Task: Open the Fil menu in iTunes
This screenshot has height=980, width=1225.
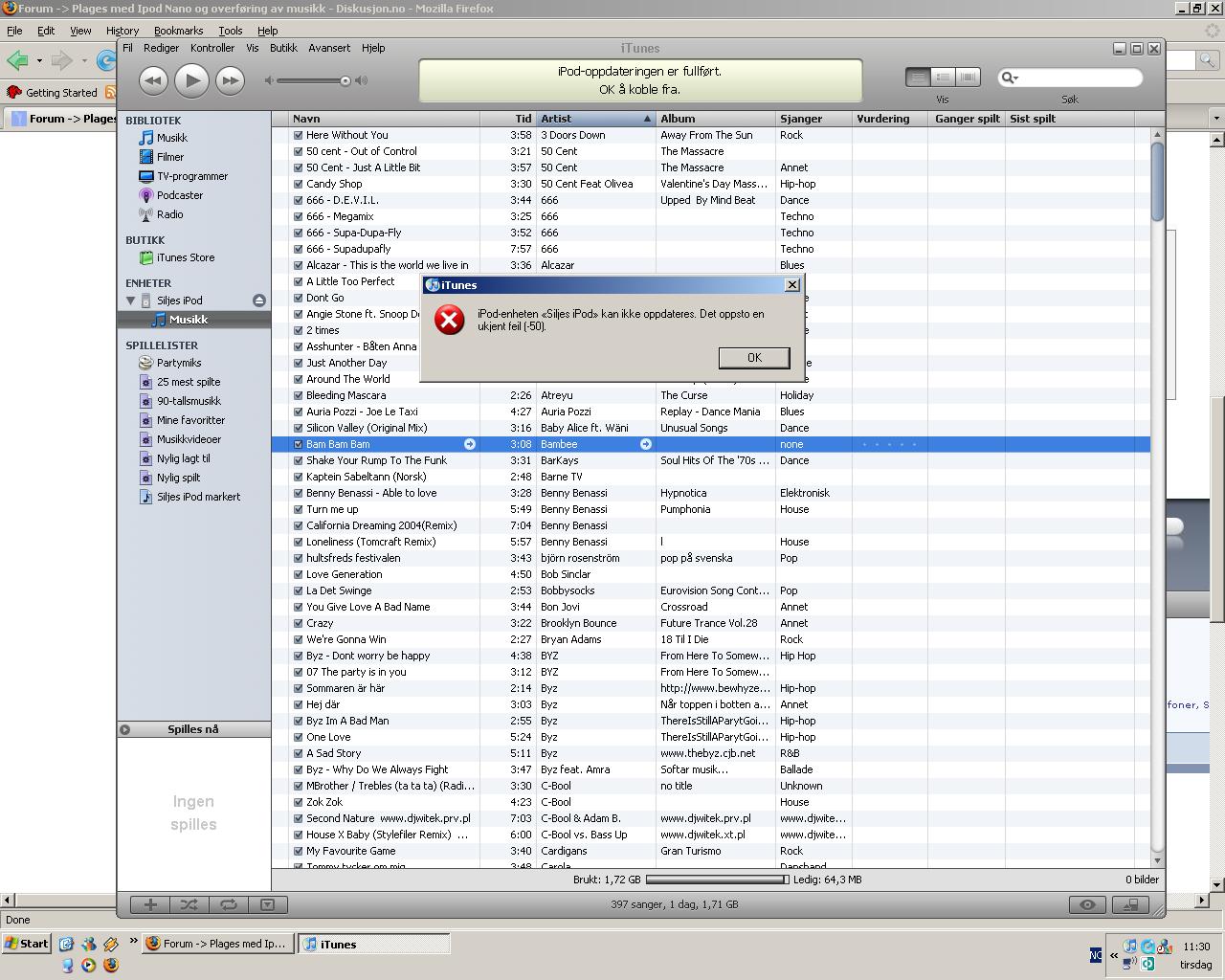Action: click(127, 48)
